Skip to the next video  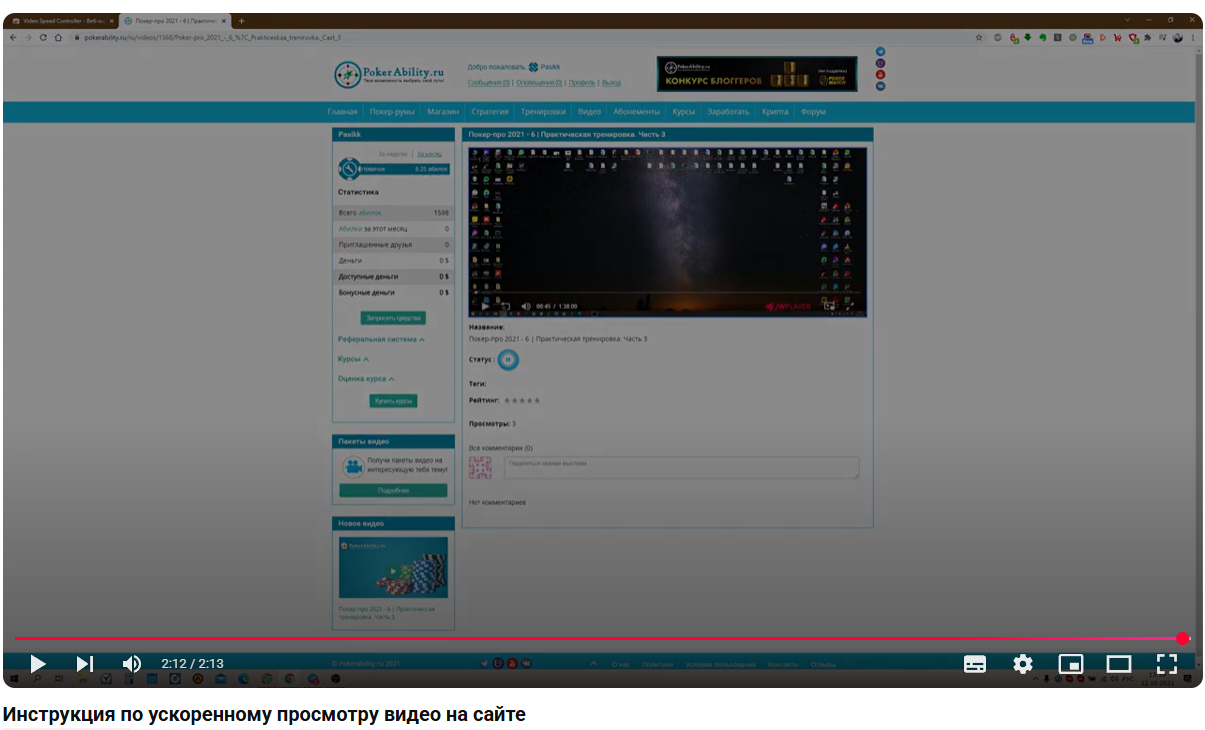(x=85, y=663)
